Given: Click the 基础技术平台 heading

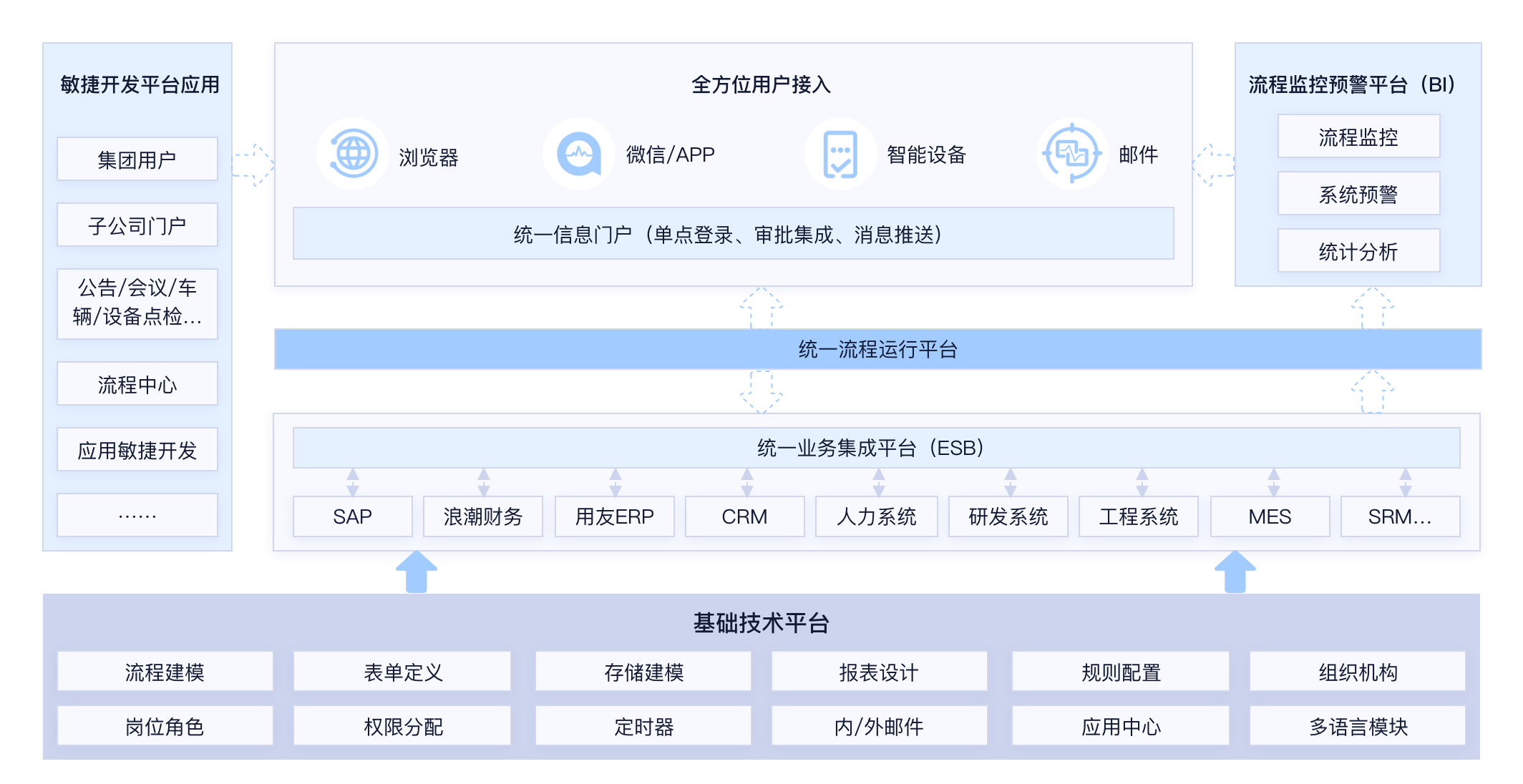Looking at the screenshot, I should click(761, 622).
